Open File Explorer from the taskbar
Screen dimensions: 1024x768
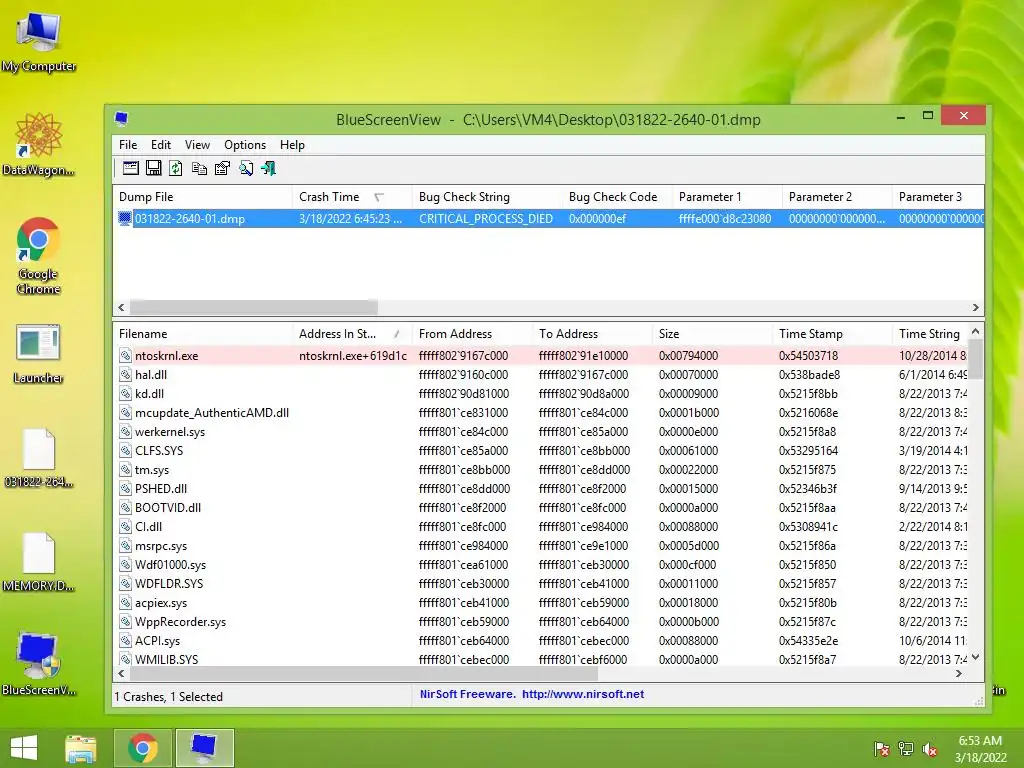pyautogui.click(x=81, y=748)
